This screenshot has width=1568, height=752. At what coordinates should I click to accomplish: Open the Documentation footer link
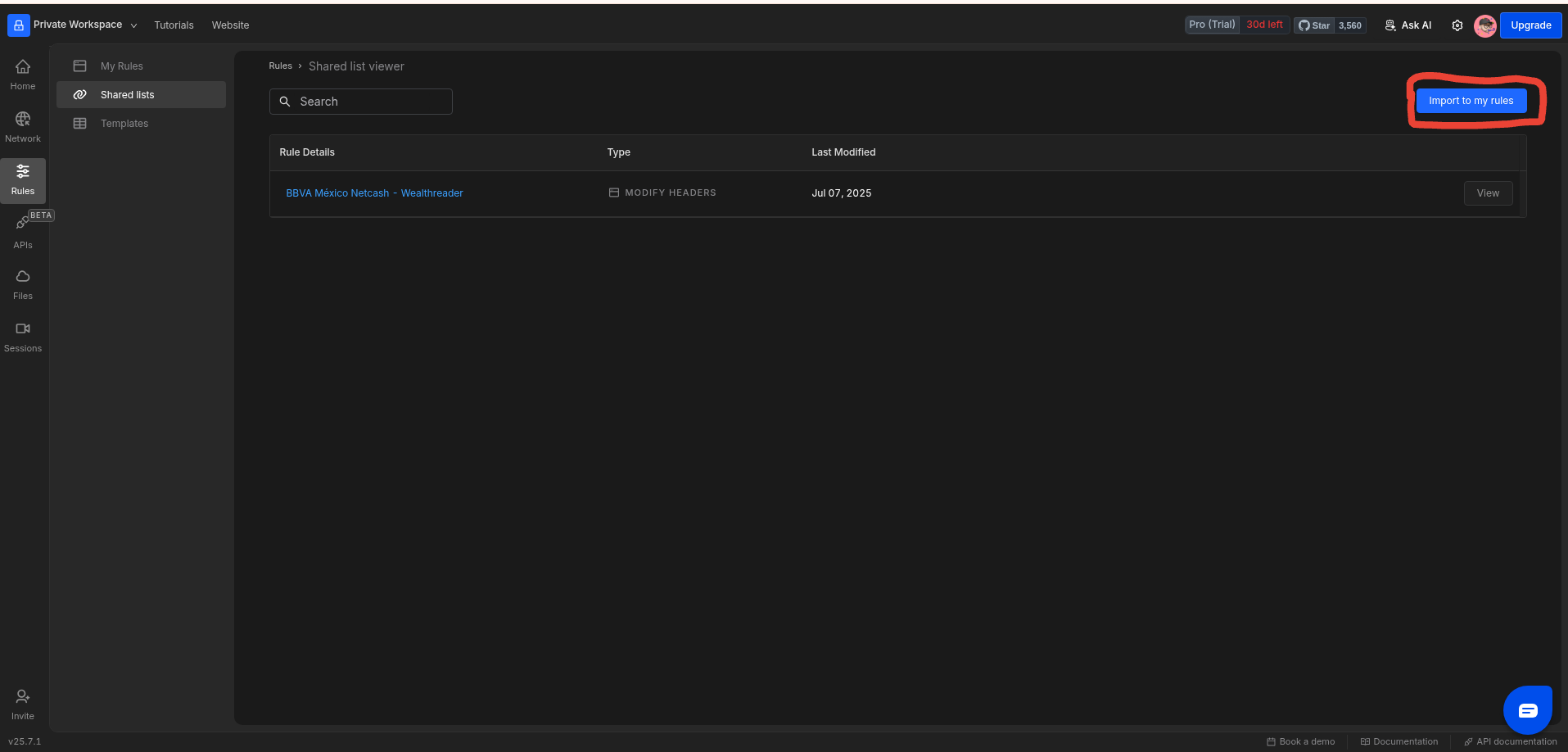tap(1399, 742)
